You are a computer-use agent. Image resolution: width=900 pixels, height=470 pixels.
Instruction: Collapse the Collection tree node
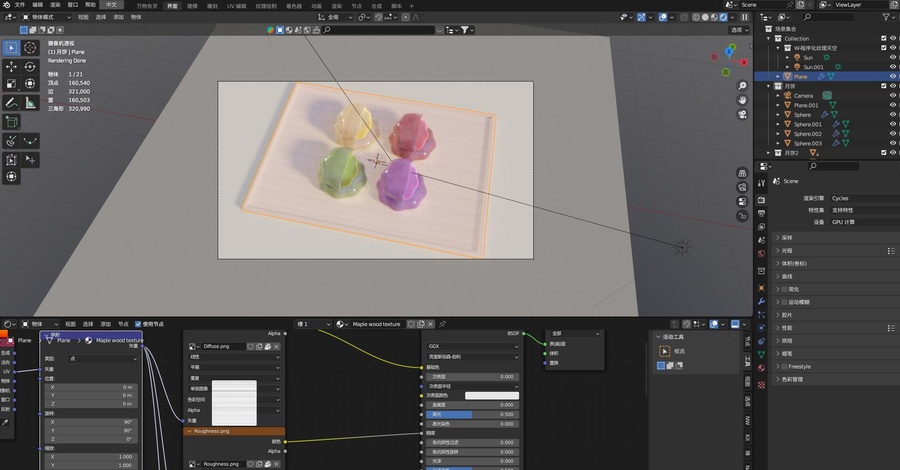769,38
